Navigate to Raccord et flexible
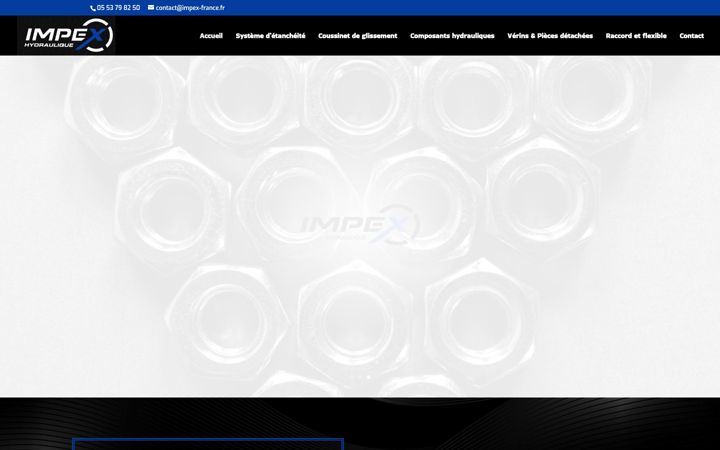The width and height of the screenshot is (720, 450). point(636,36)
